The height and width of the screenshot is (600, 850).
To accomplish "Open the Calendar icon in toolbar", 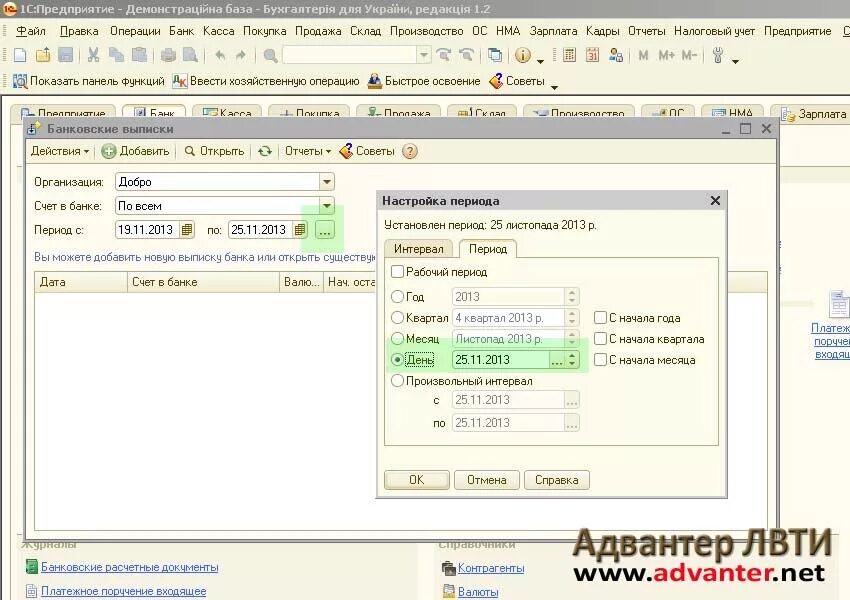I will point(593,55).
